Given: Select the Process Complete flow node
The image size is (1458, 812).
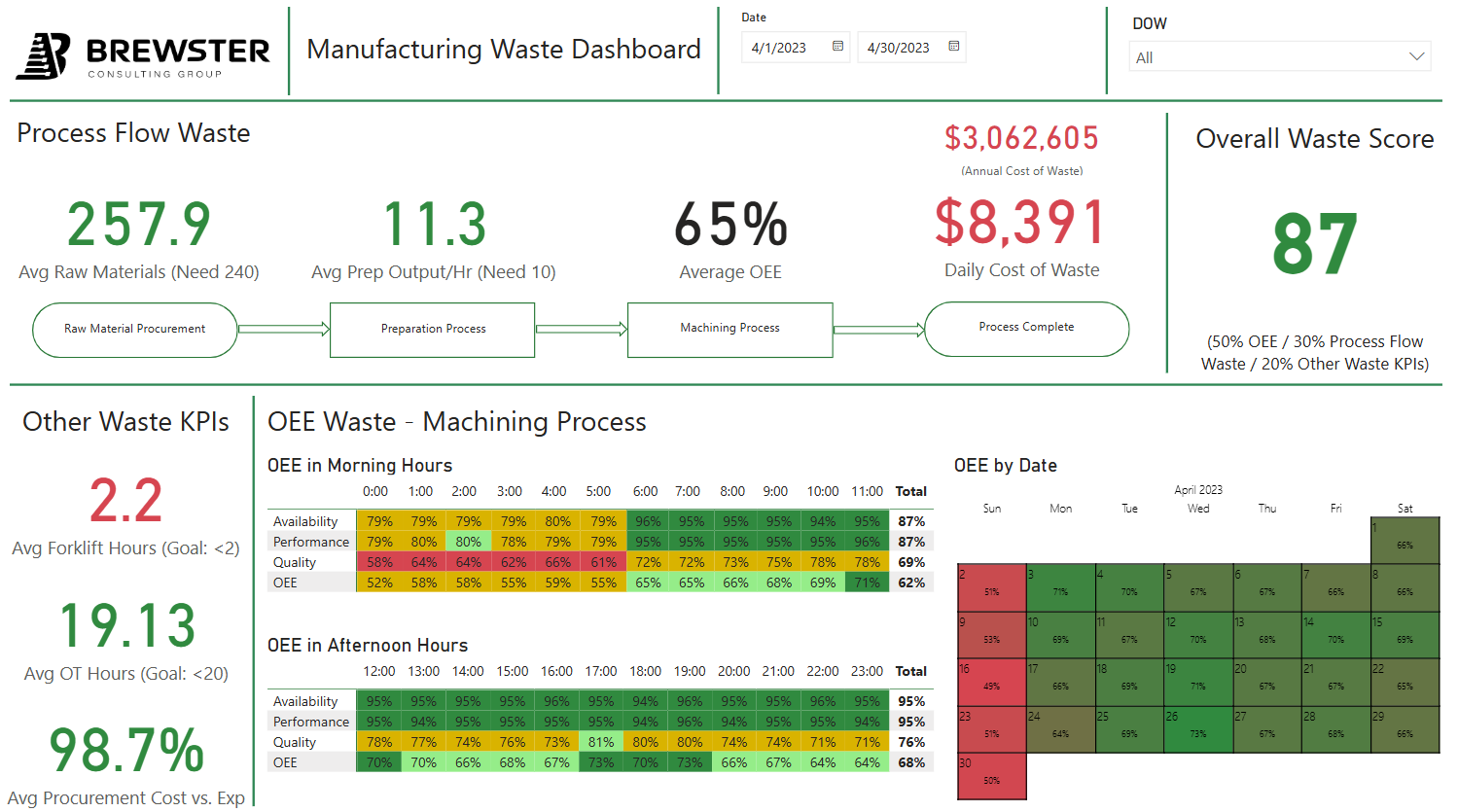Looking at the screenshot, I should [1026, 329].
